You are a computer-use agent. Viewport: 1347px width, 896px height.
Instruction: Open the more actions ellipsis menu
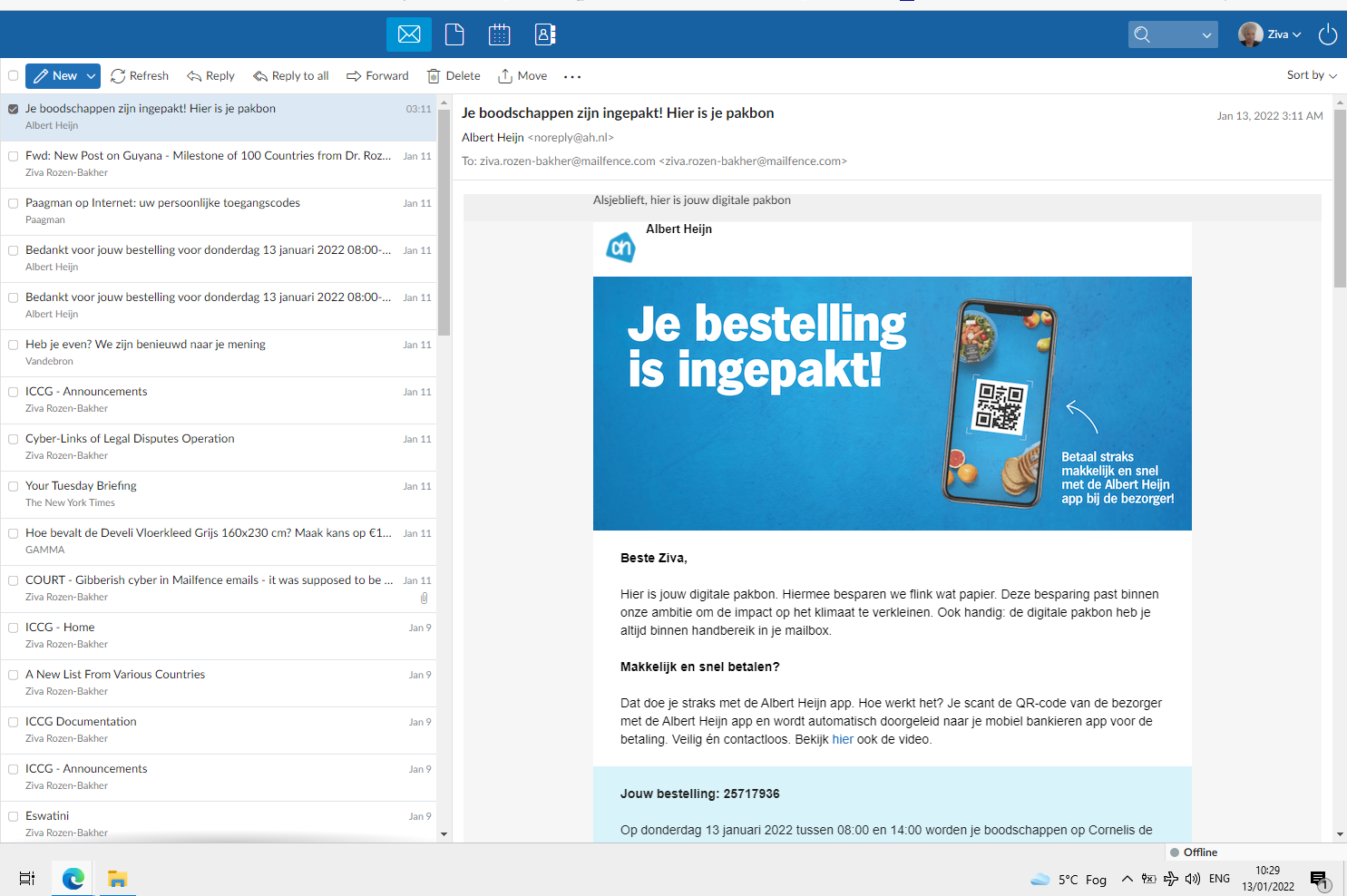point(572,77)
